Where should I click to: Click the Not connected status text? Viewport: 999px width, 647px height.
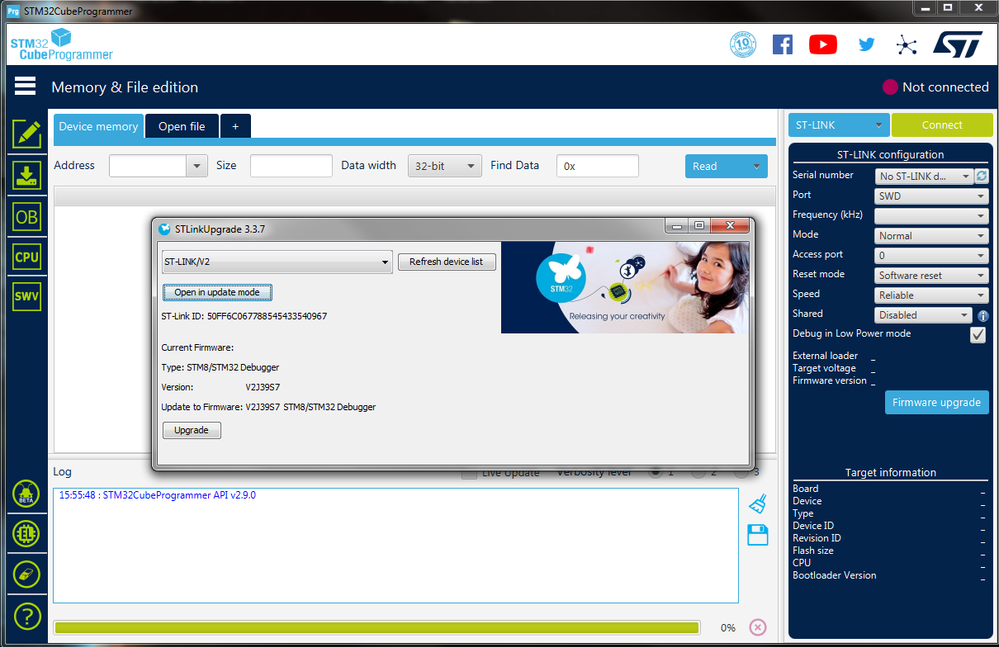[945, 87]
